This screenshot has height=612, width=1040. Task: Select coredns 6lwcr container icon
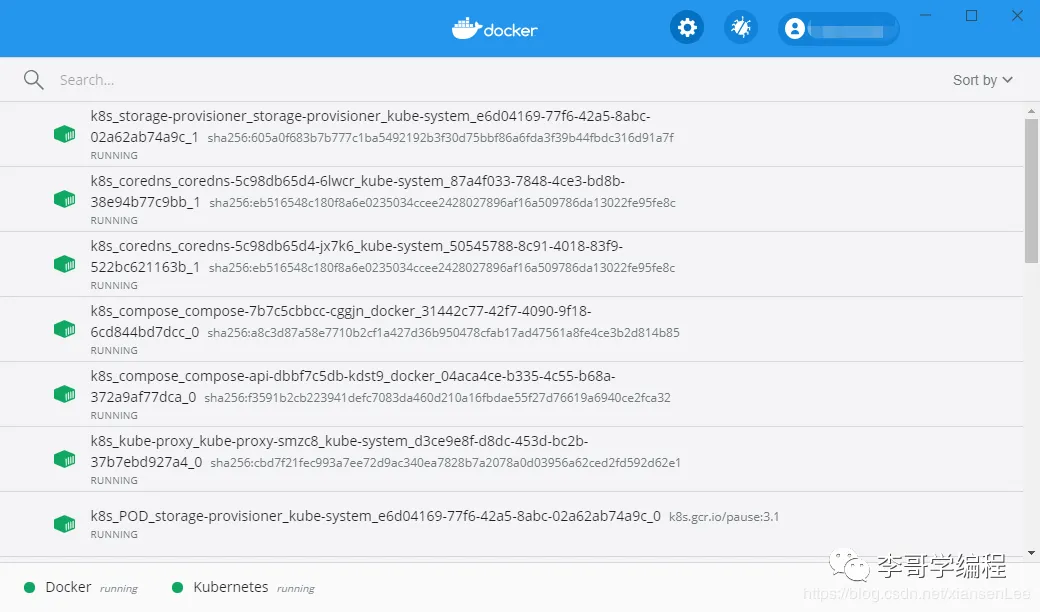coord(64,199)
